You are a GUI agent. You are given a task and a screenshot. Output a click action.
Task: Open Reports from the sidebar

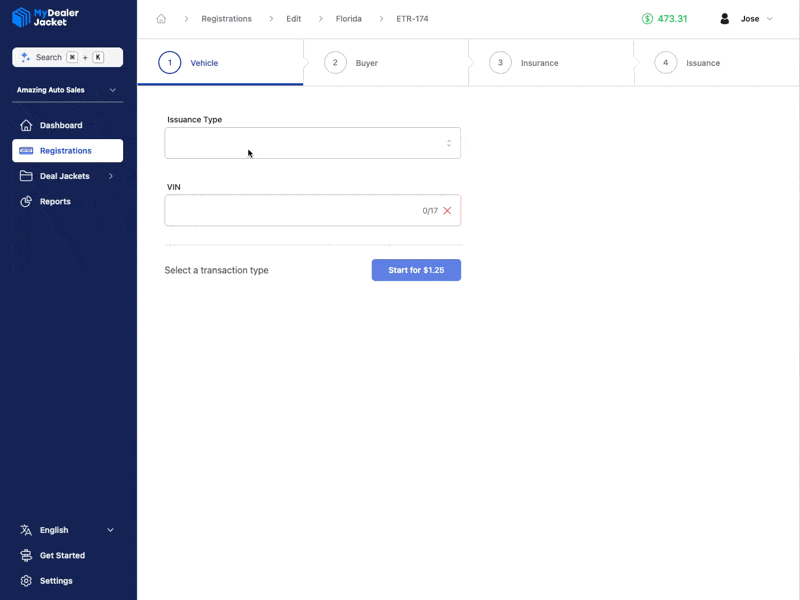[55, 201]
